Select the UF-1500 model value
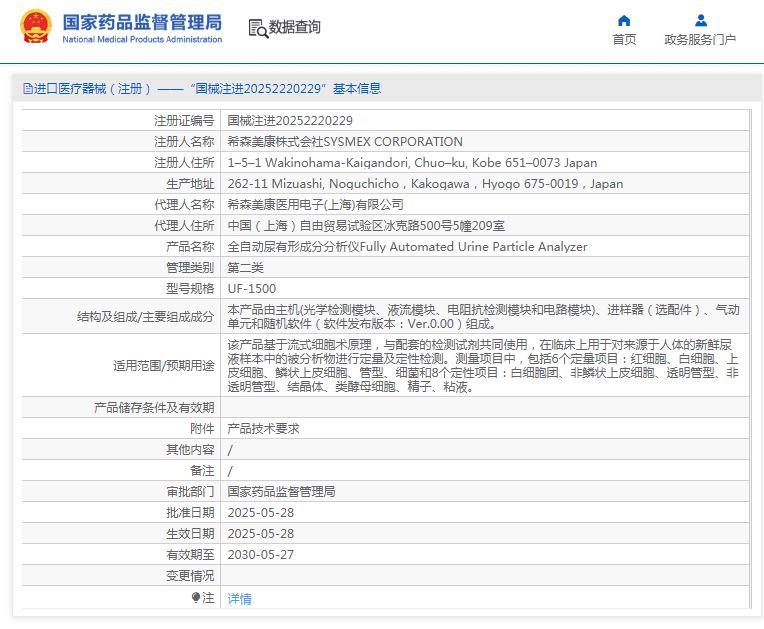Image resolution: width=764 pixels, height=629 pixels. pyautogui.click(x=252, y=288)
